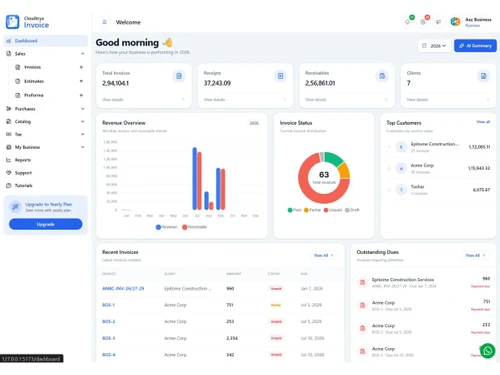500x375 pixels.
Task: Open Support in the sidebar
Action: 23,173
